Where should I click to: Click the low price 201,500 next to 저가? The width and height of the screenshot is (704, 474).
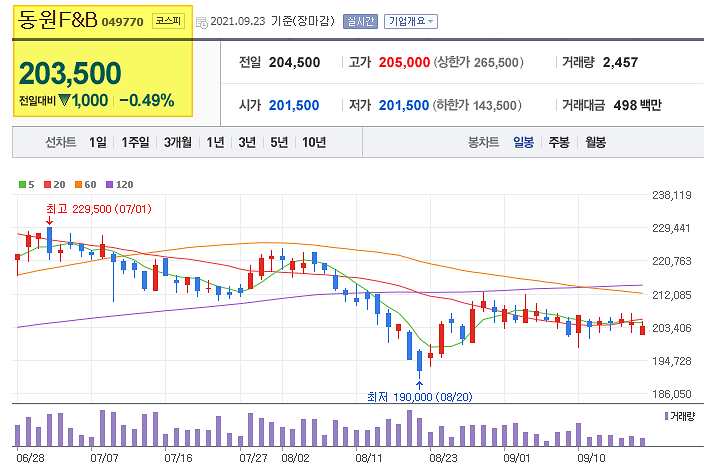[x=404, y=105]
